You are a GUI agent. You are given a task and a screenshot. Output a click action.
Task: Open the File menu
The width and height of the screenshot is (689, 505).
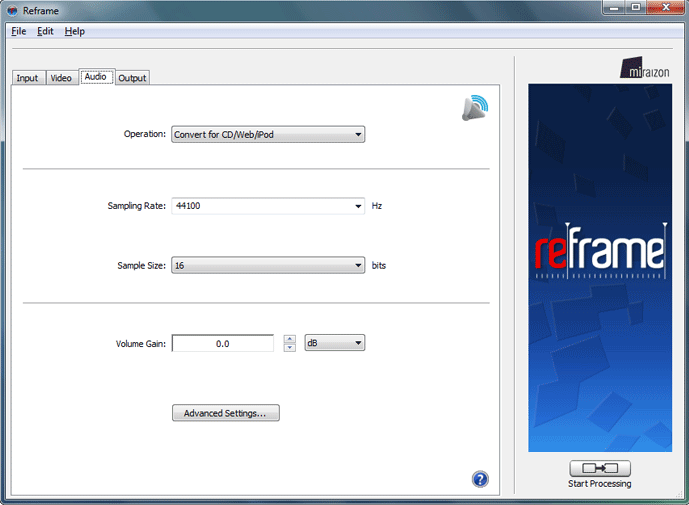[x=18, y=31]
